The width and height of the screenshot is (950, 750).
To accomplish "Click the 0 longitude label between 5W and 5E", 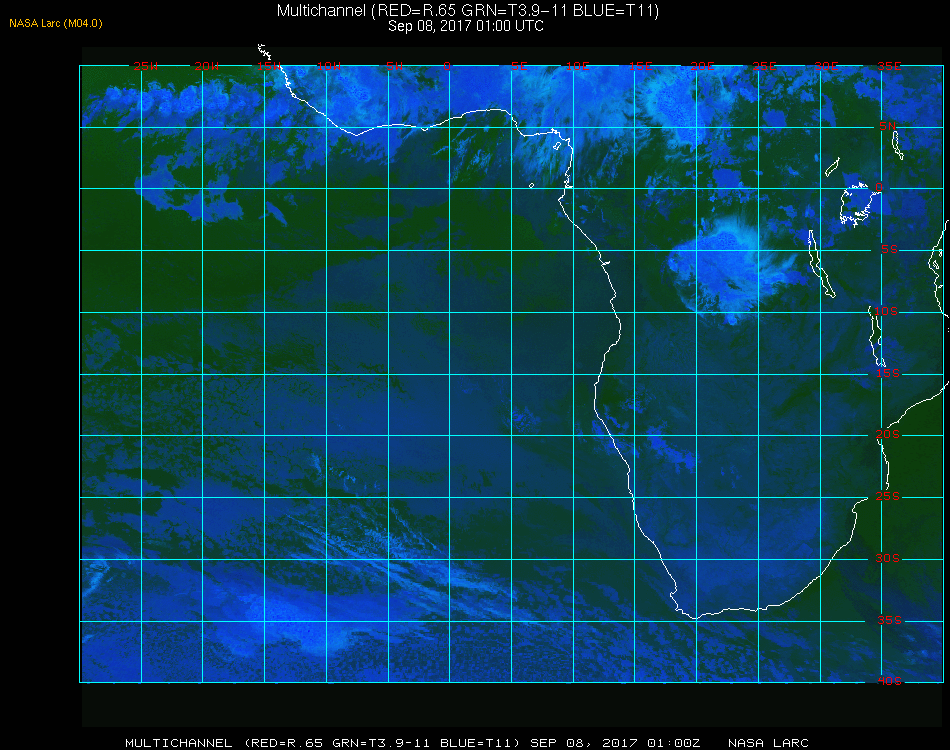I will (x=447, y=66).
